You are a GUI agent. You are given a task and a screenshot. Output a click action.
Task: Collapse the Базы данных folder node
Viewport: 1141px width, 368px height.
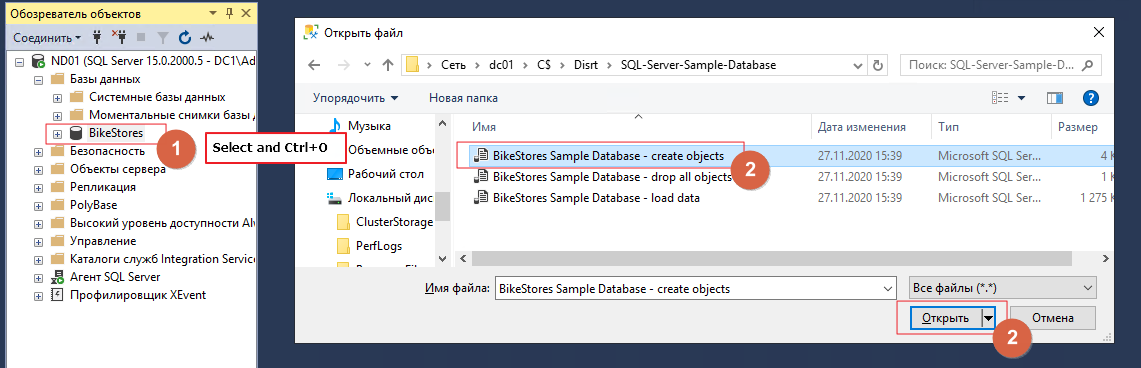point(39,79)
